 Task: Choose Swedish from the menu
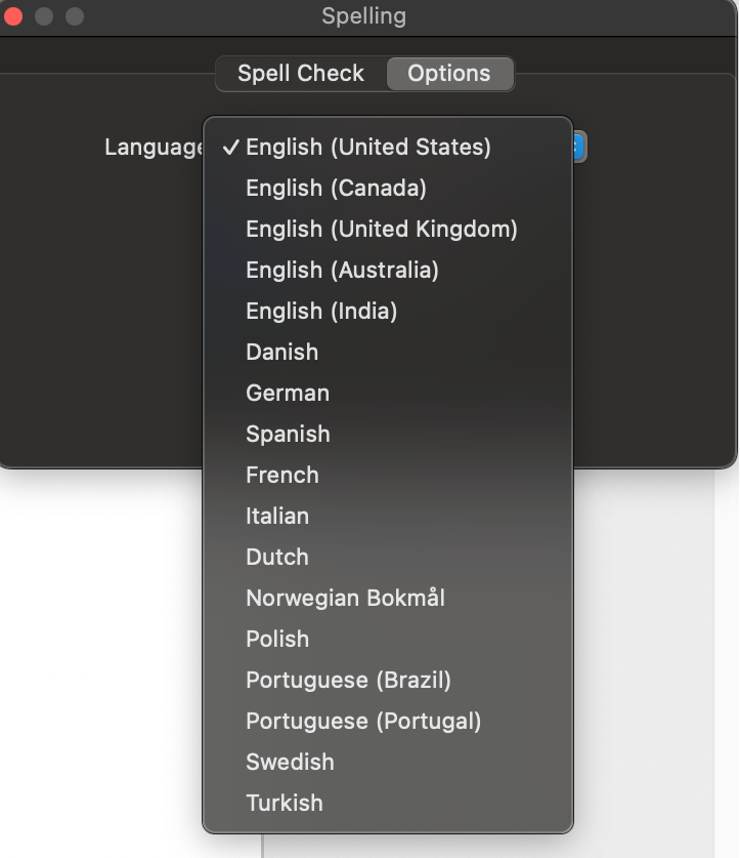(290, 762)
